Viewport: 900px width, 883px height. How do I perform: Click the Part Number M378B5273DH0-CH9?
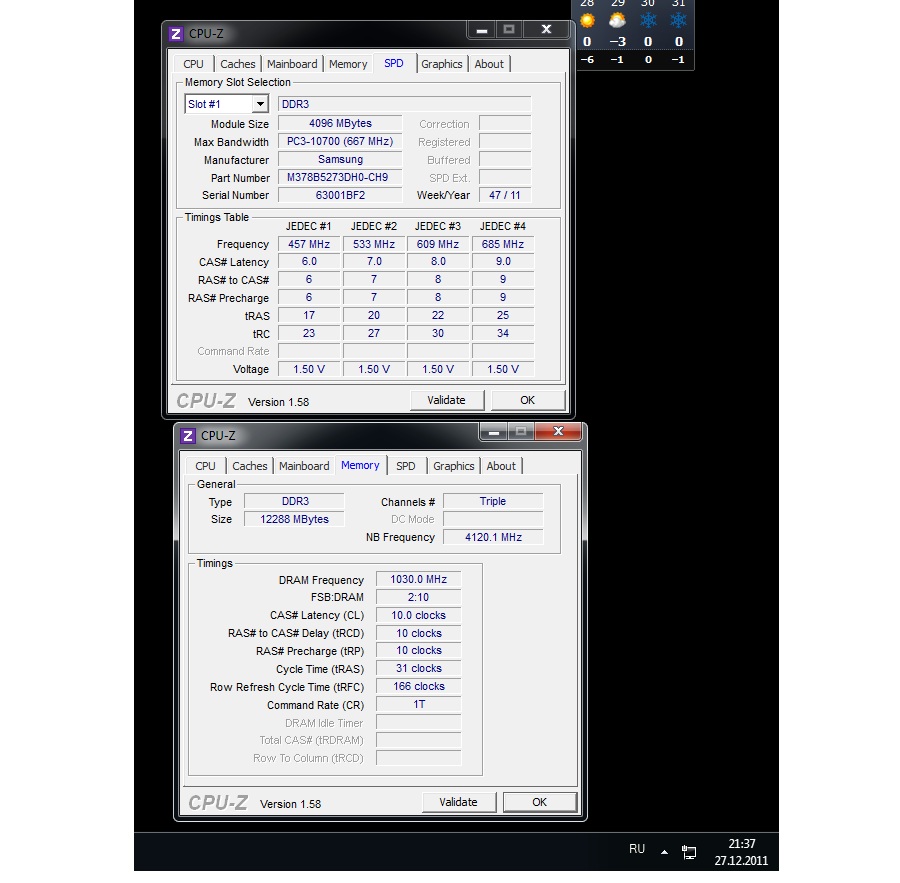(340, 177)
